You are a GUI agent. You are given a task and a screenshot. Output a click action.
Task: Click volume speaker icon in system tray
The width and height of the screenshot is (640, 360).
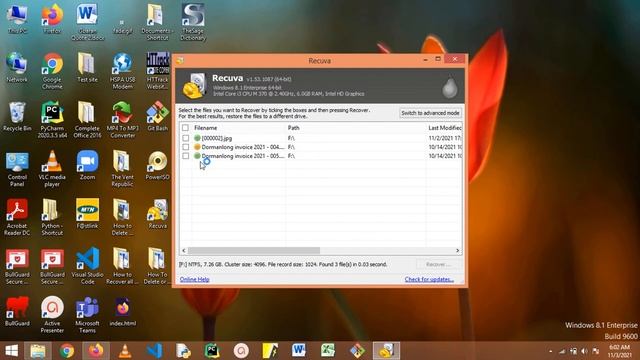584,351
